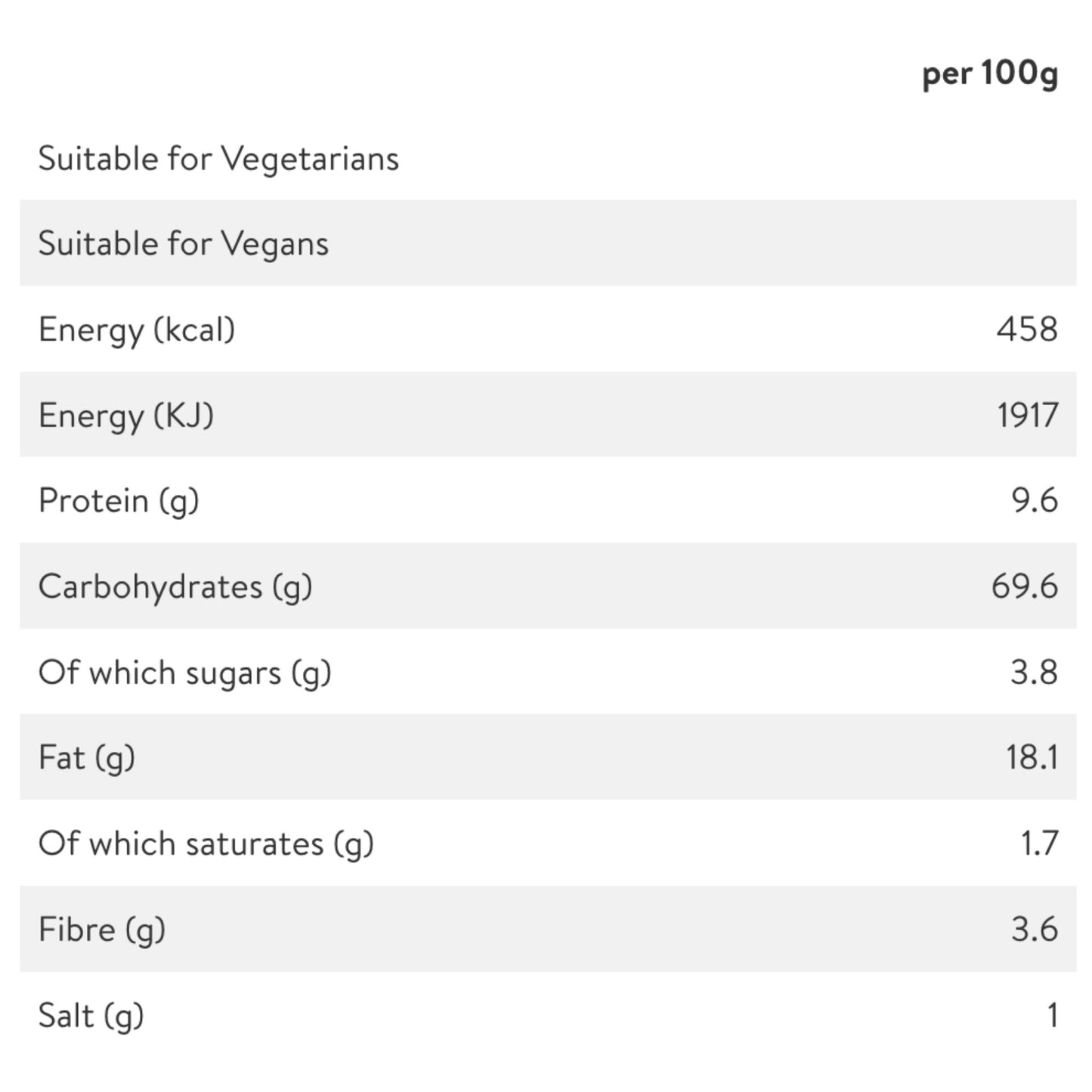The image size is (1092, 1092).
Task: Click the 3.6 fibre value
Action: click(1035, 929)
